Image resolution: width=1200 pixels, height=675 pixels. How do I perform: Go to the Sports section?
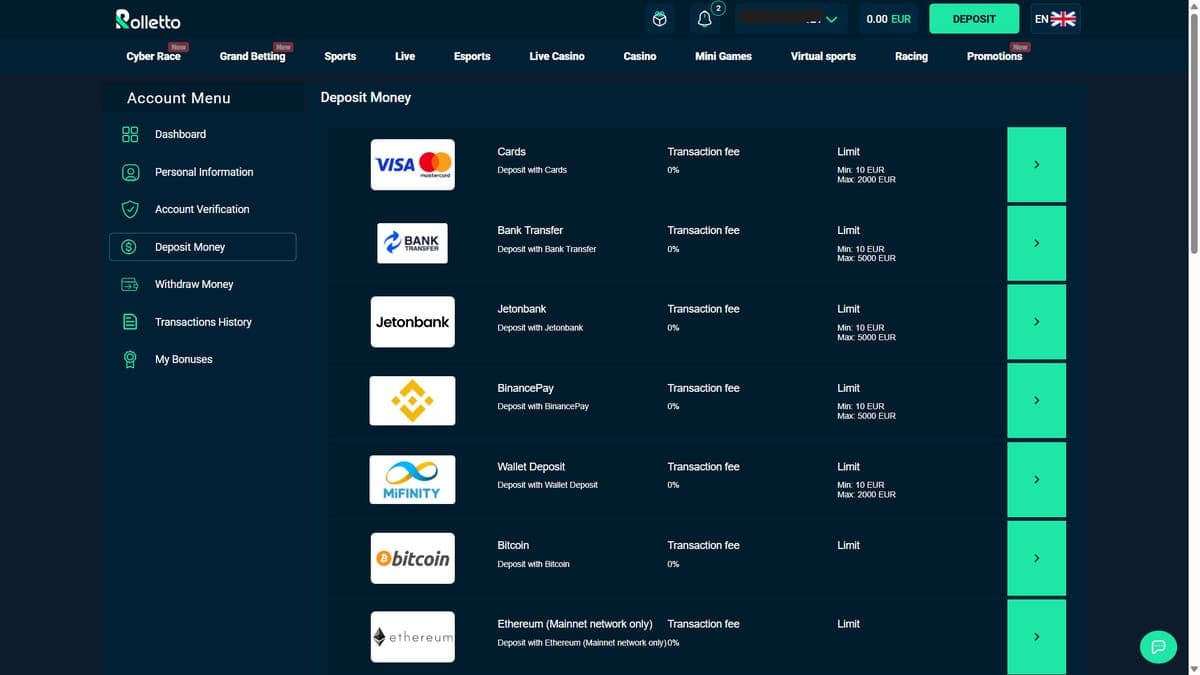[340, 56]
